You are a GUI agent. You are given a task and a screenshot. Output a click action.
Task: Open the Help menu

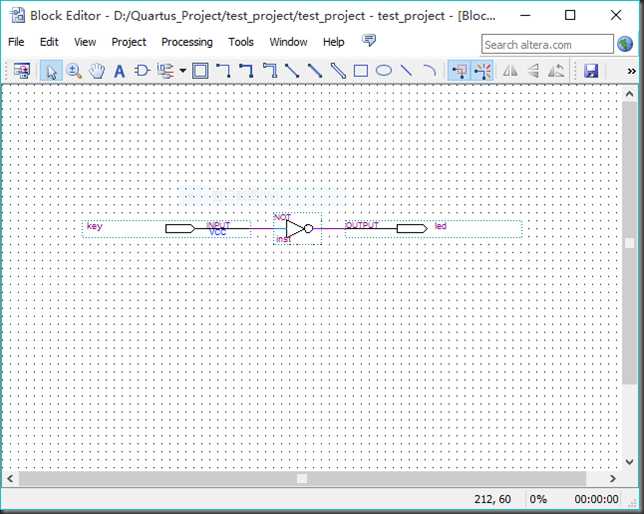[x=334, y=42]
